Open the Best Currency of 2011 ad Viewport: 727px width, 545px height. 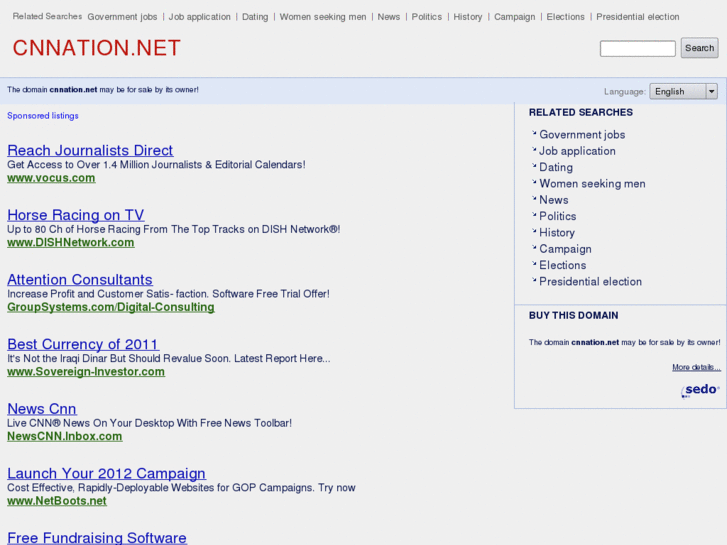(x=83, y=344)
